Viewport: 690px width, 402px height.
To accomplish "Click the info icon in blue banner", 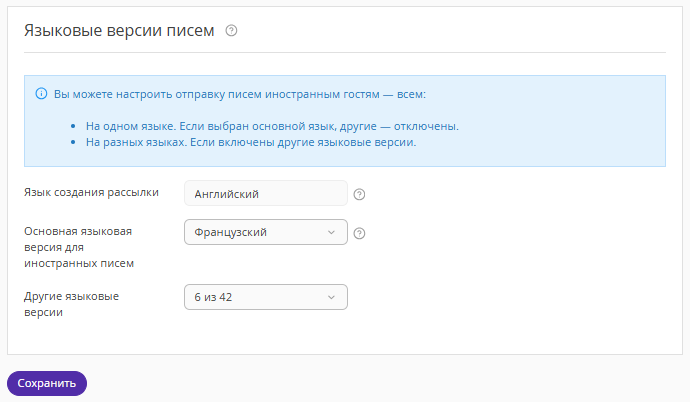I will point(41,94).
